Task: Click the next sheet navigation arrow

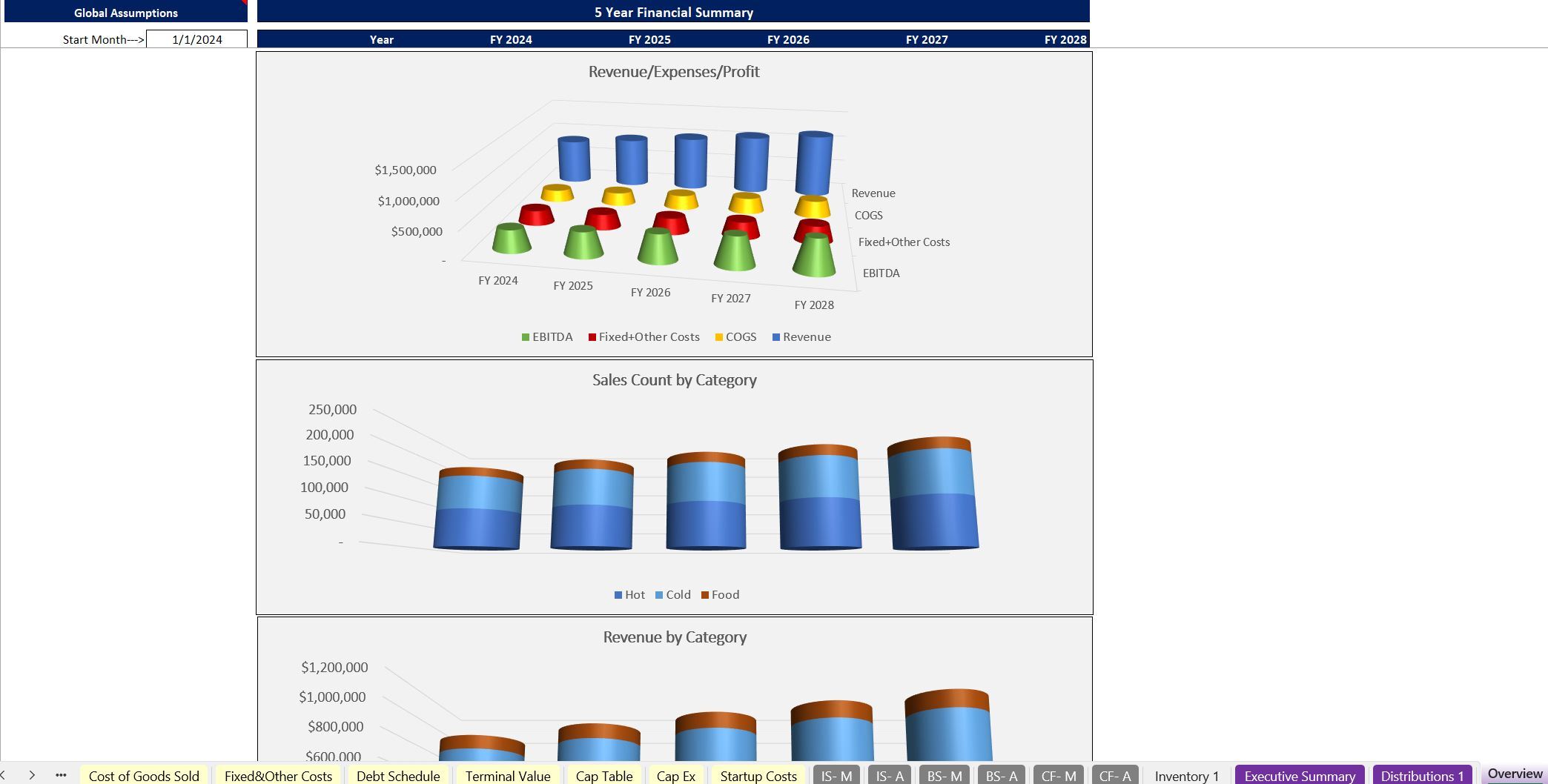Action: 32,775
